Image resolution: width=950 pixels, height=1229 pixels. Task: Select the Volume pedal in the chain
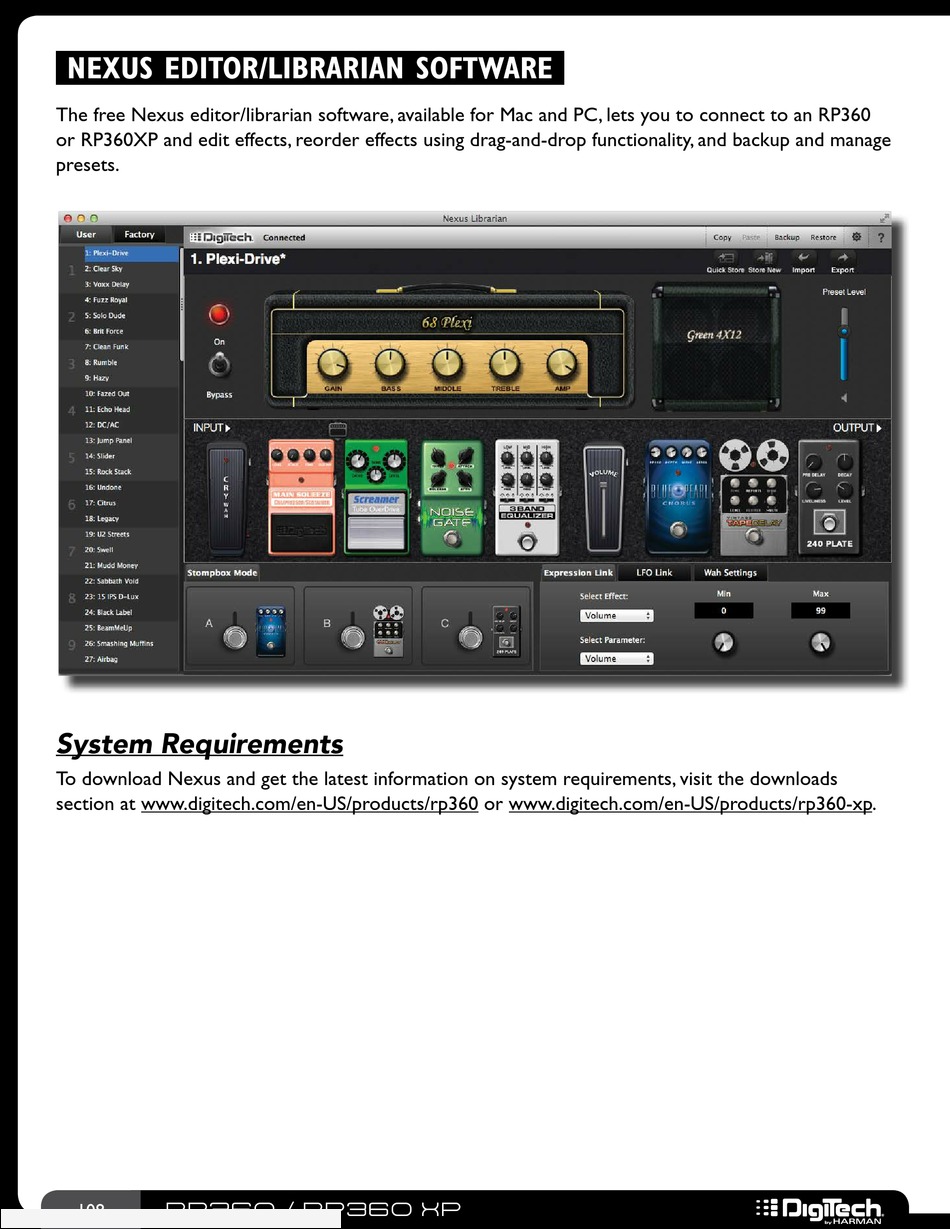click(x=603, y=498)
